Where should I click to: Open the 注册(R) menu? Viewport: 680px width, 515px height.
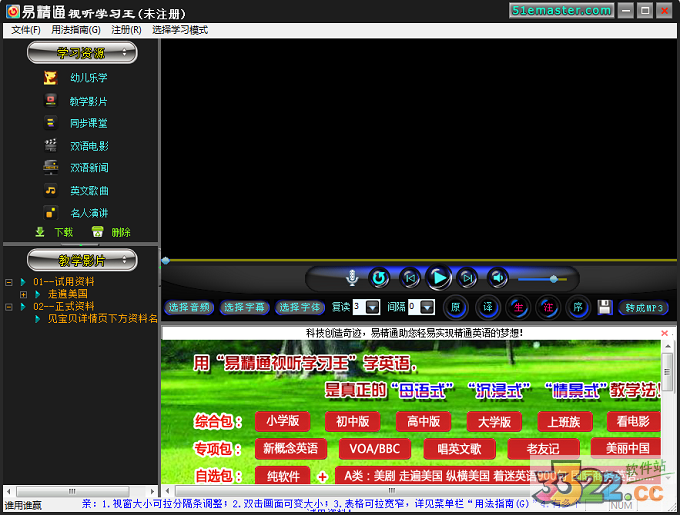pos(126,30)
